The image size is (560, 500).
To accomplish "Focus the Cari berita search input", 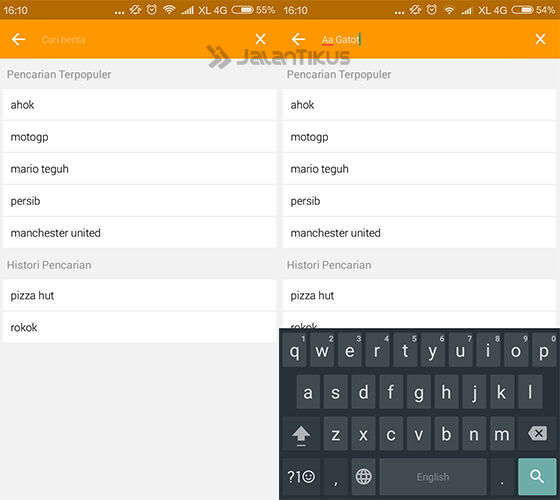I will click(x=143, y=39).
